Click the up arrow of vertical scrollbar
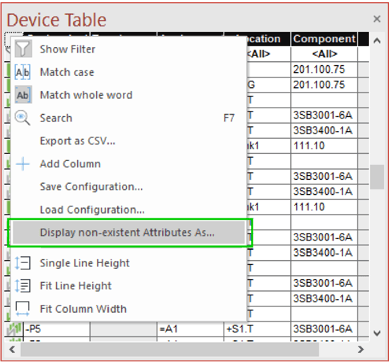389x362 pixels. pos(377,41)
